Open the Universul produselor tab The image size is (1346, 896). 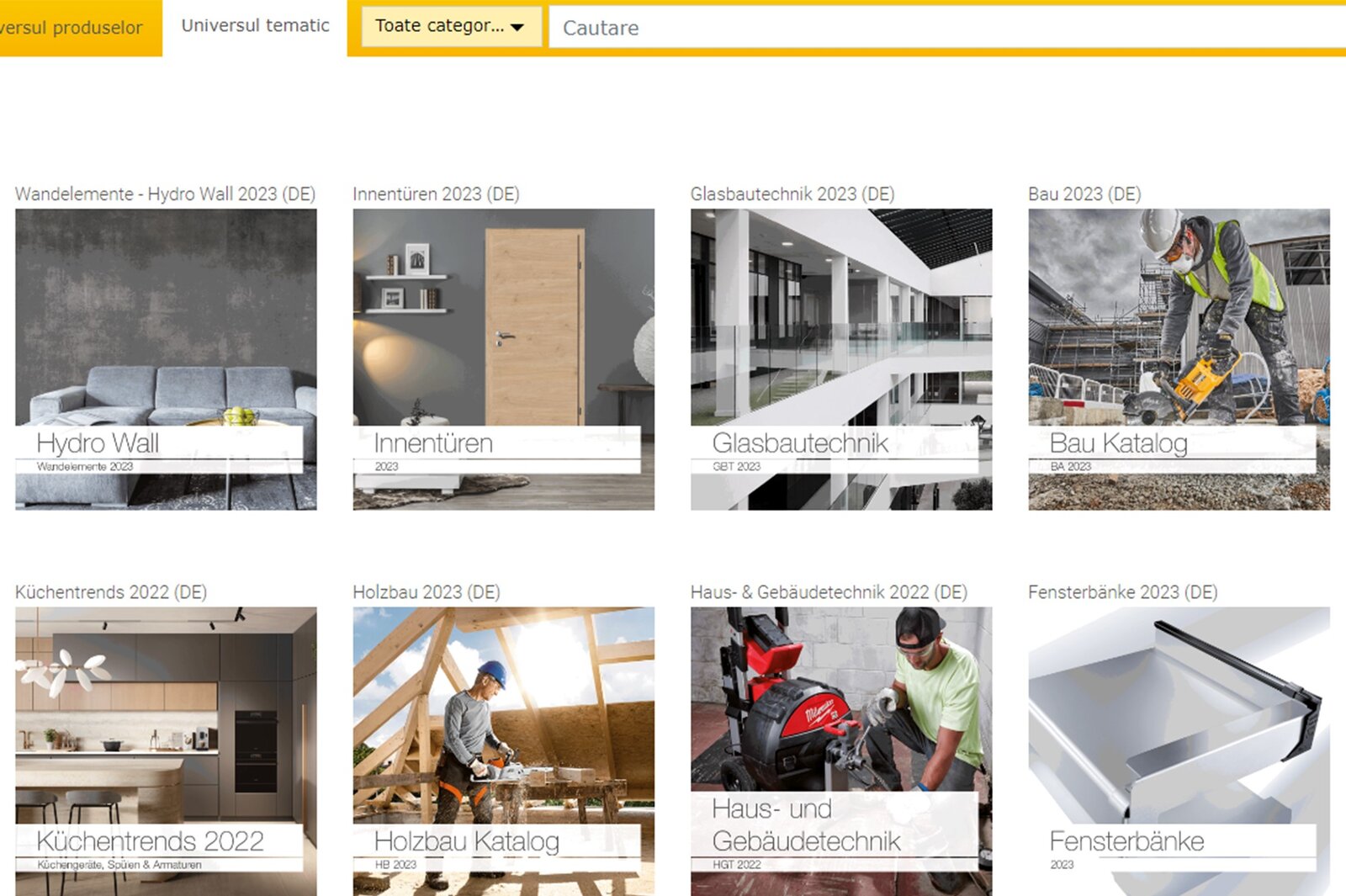(x=80, y=28)
